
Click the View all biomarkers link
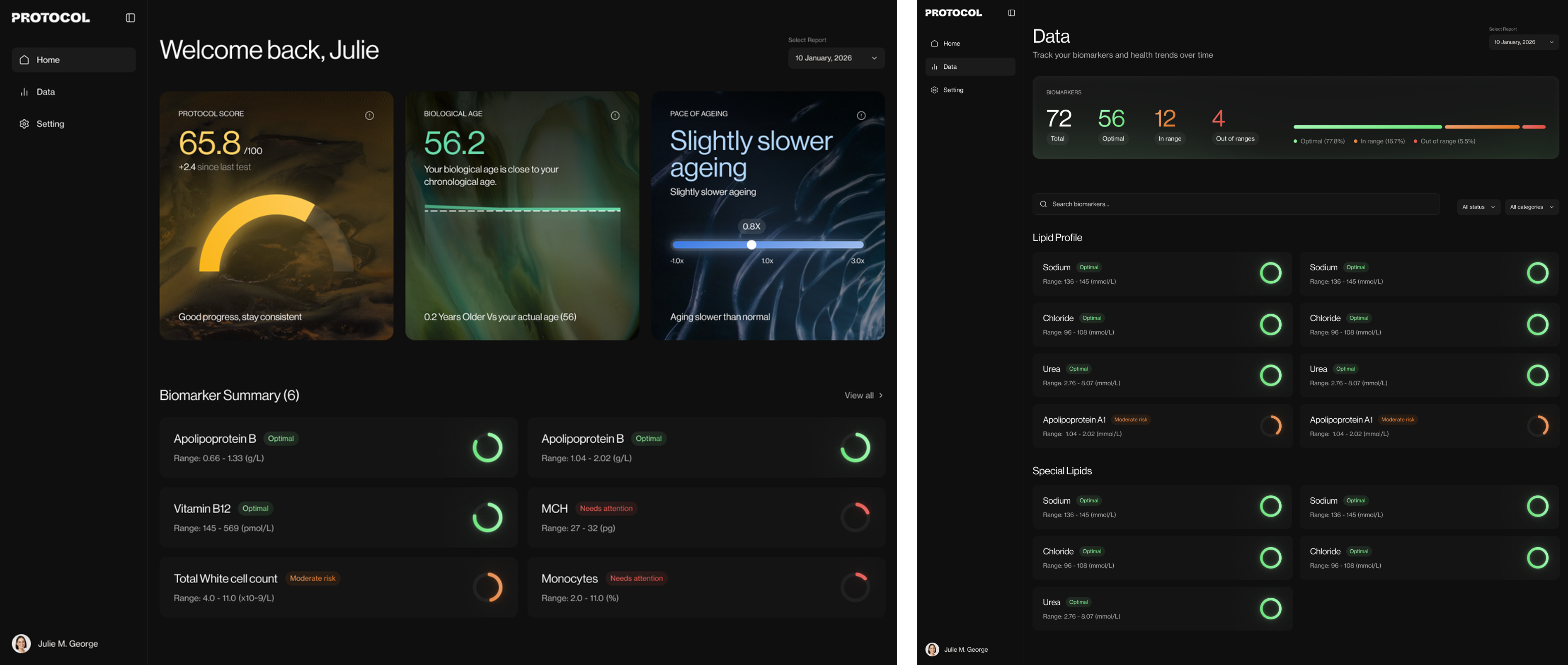coord(863,395)
